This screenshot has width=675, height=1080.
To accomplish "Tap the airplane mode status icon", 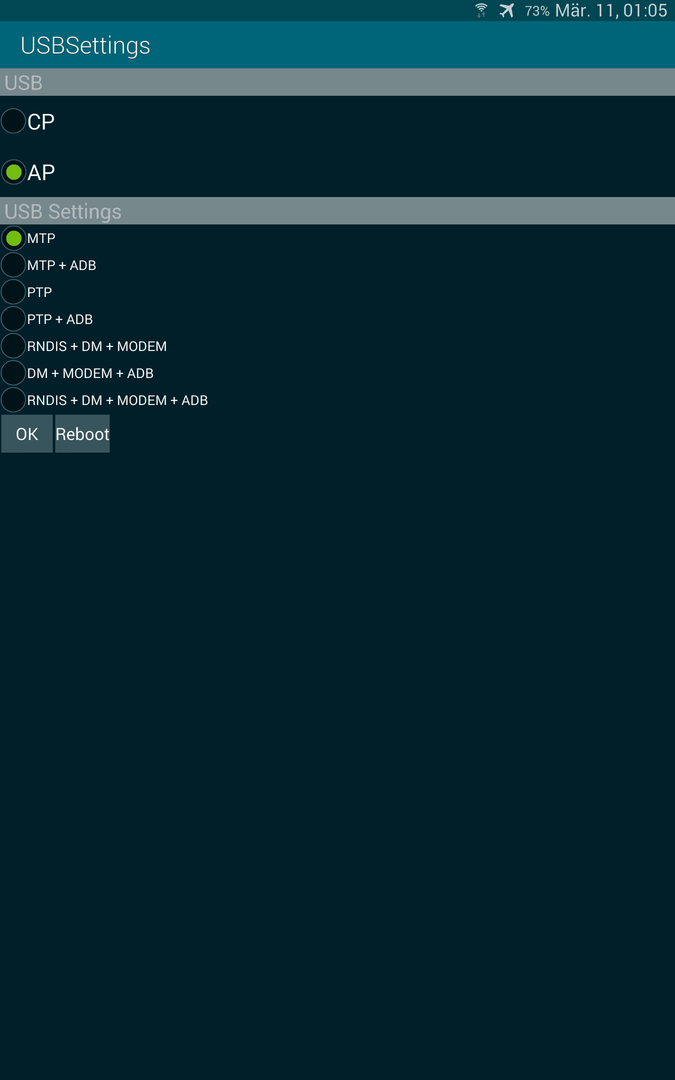I will coord(507,10).
